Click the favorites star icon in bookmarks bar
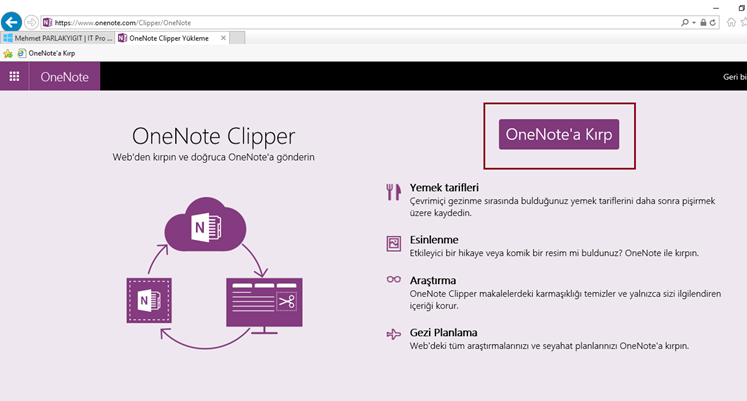747x401 pixels. coord(8,53)
